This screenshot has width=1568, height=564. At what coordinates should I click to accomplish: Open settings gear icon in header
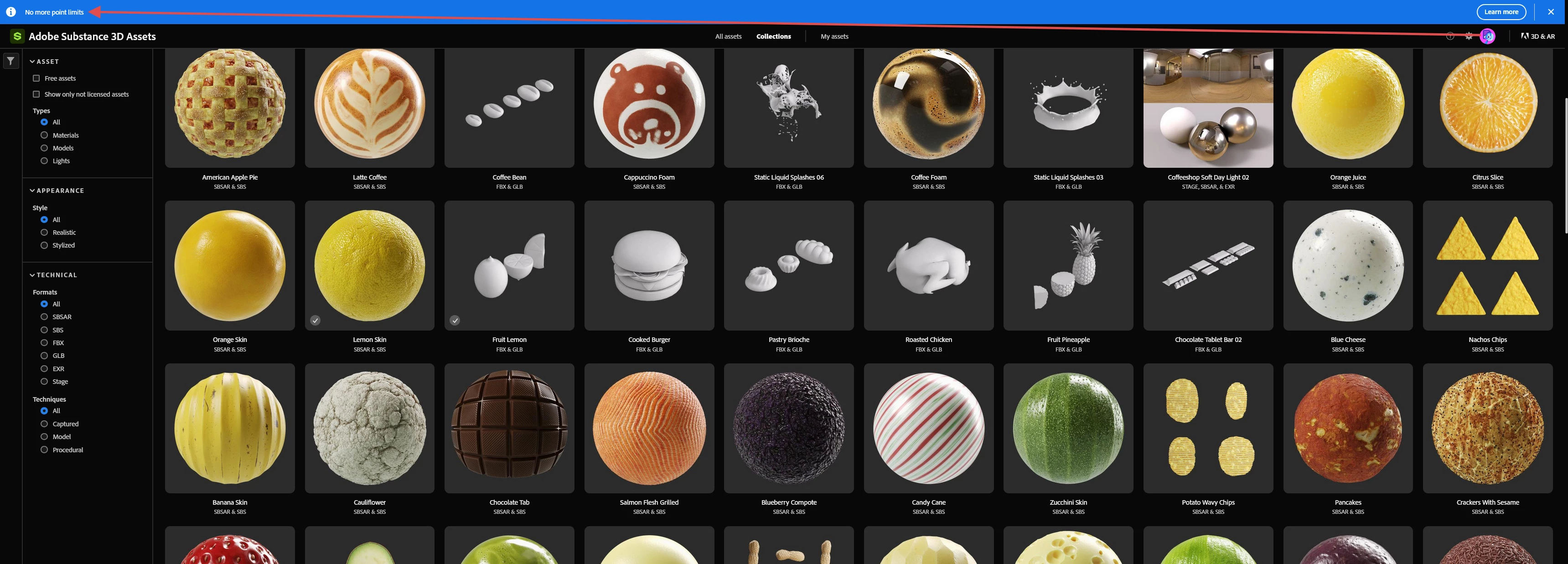(1469, 36)
